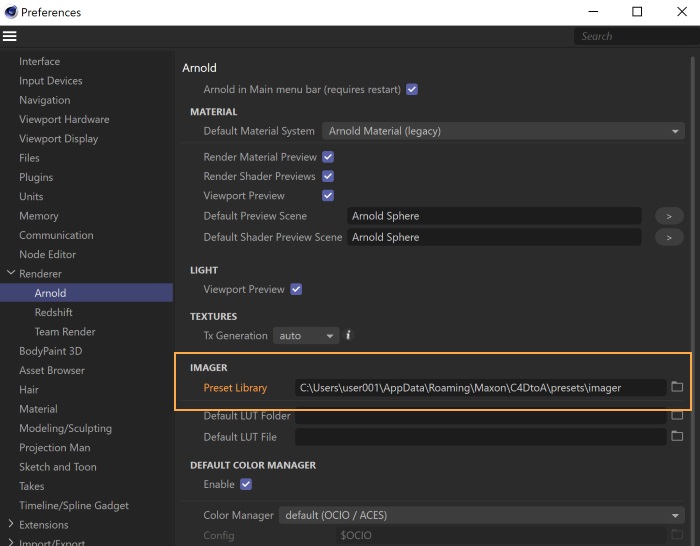The height and width of the screenshot is (546, 700).
Task: Select Timeline/Spline Gadget category
Action: 74,506
